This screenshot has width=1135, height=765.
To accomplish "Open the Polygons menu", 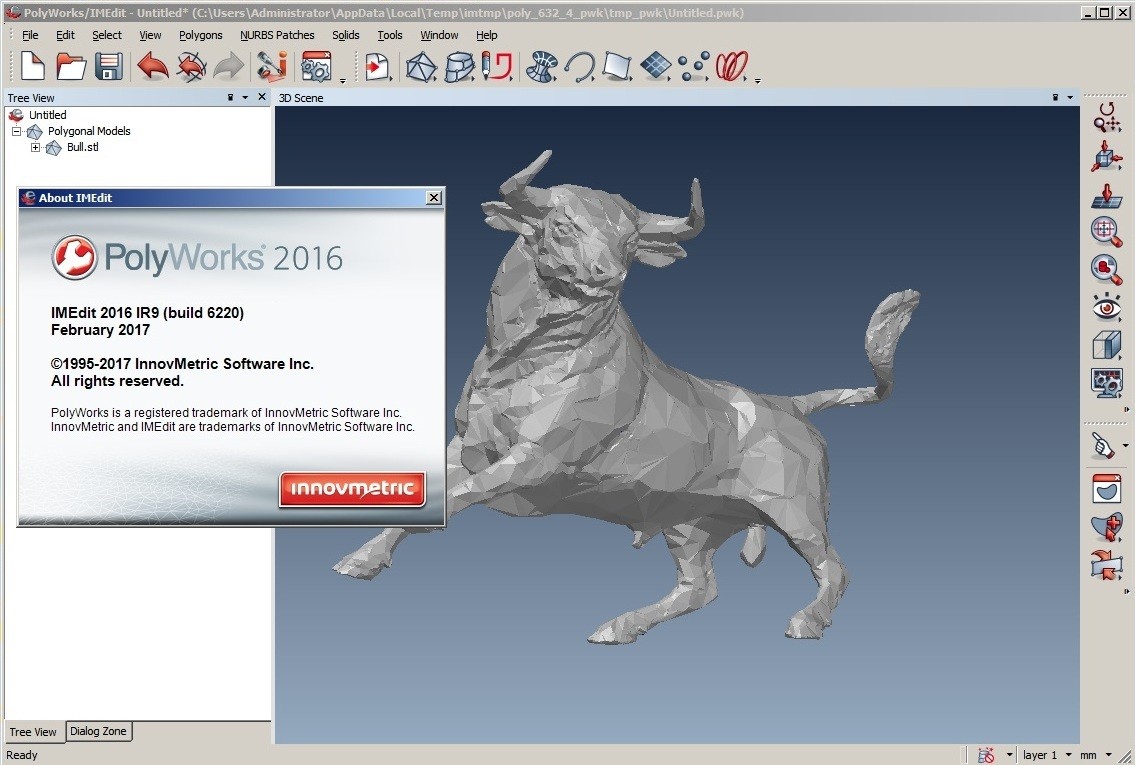I will pyautogui.click(x=201, y=35).
